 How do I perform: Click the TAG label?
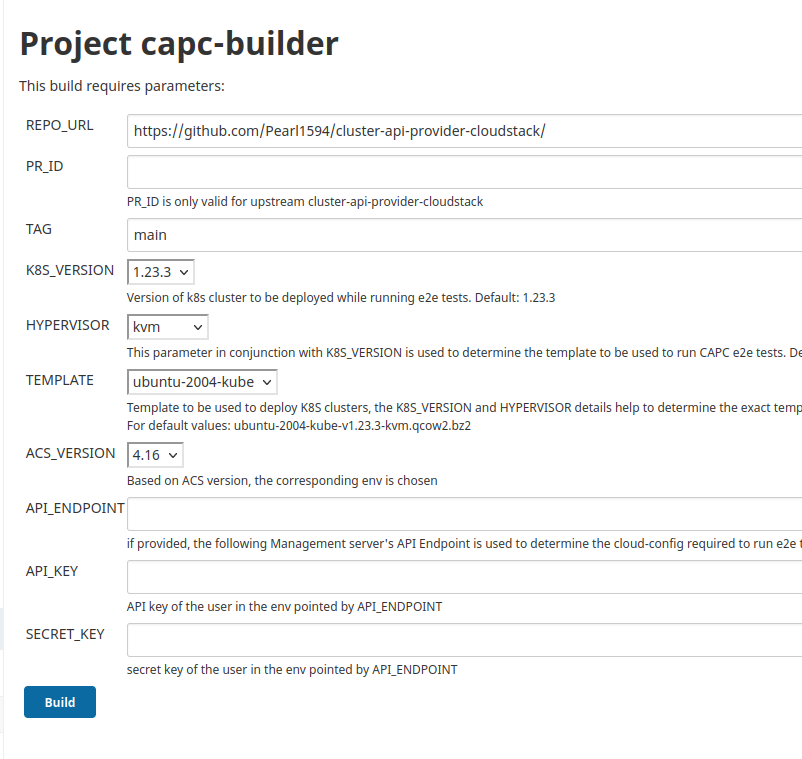tap(39, 229)
